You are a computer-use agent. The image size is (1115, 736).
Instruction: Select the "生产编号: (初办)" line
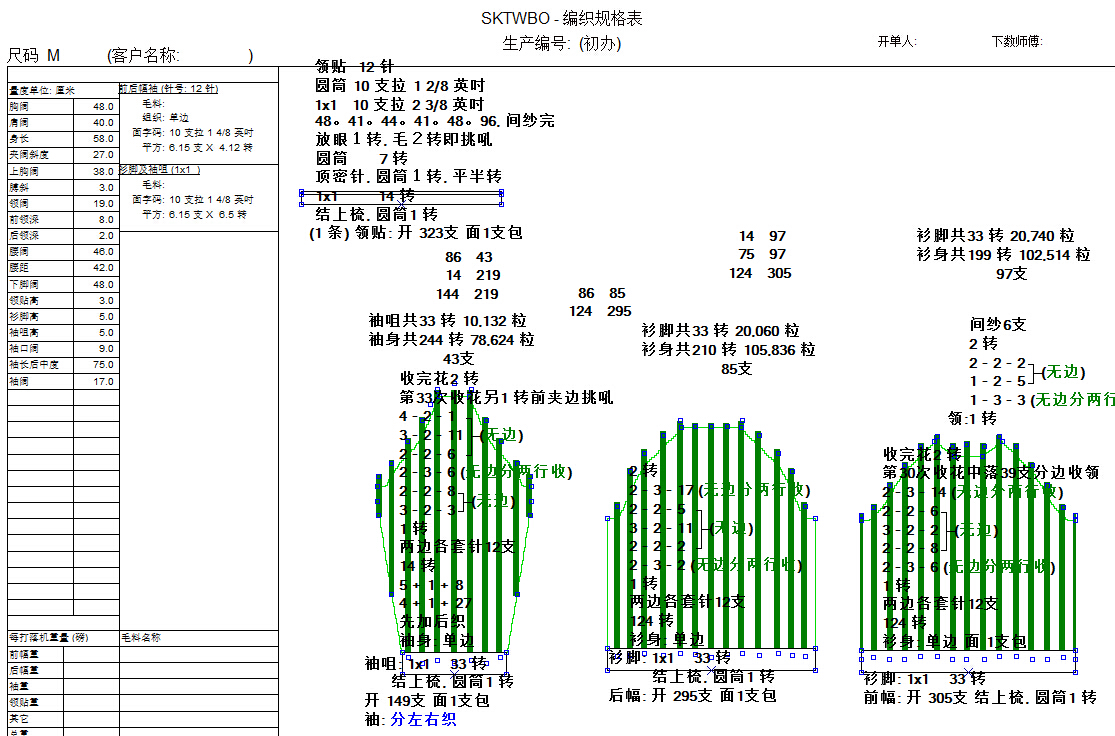(562, 43)
